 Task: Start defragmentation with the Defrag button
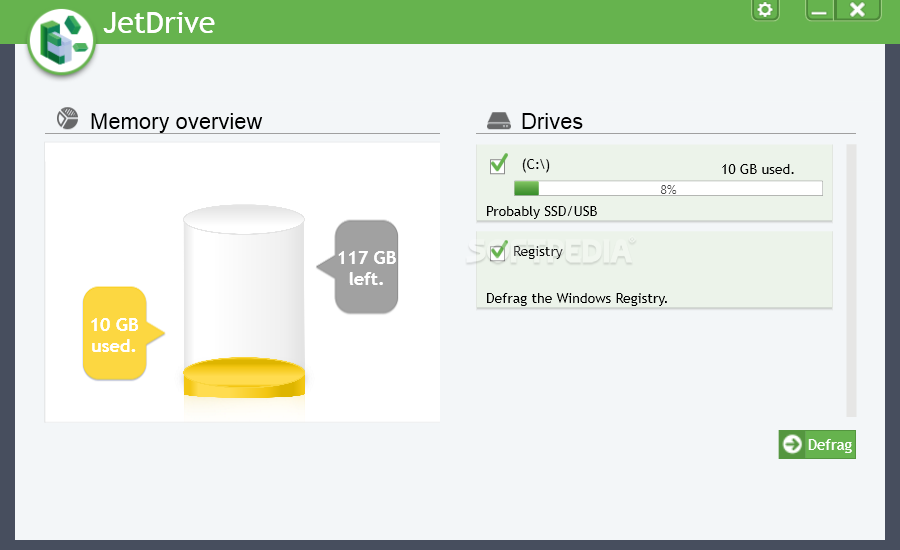point(817,444)
